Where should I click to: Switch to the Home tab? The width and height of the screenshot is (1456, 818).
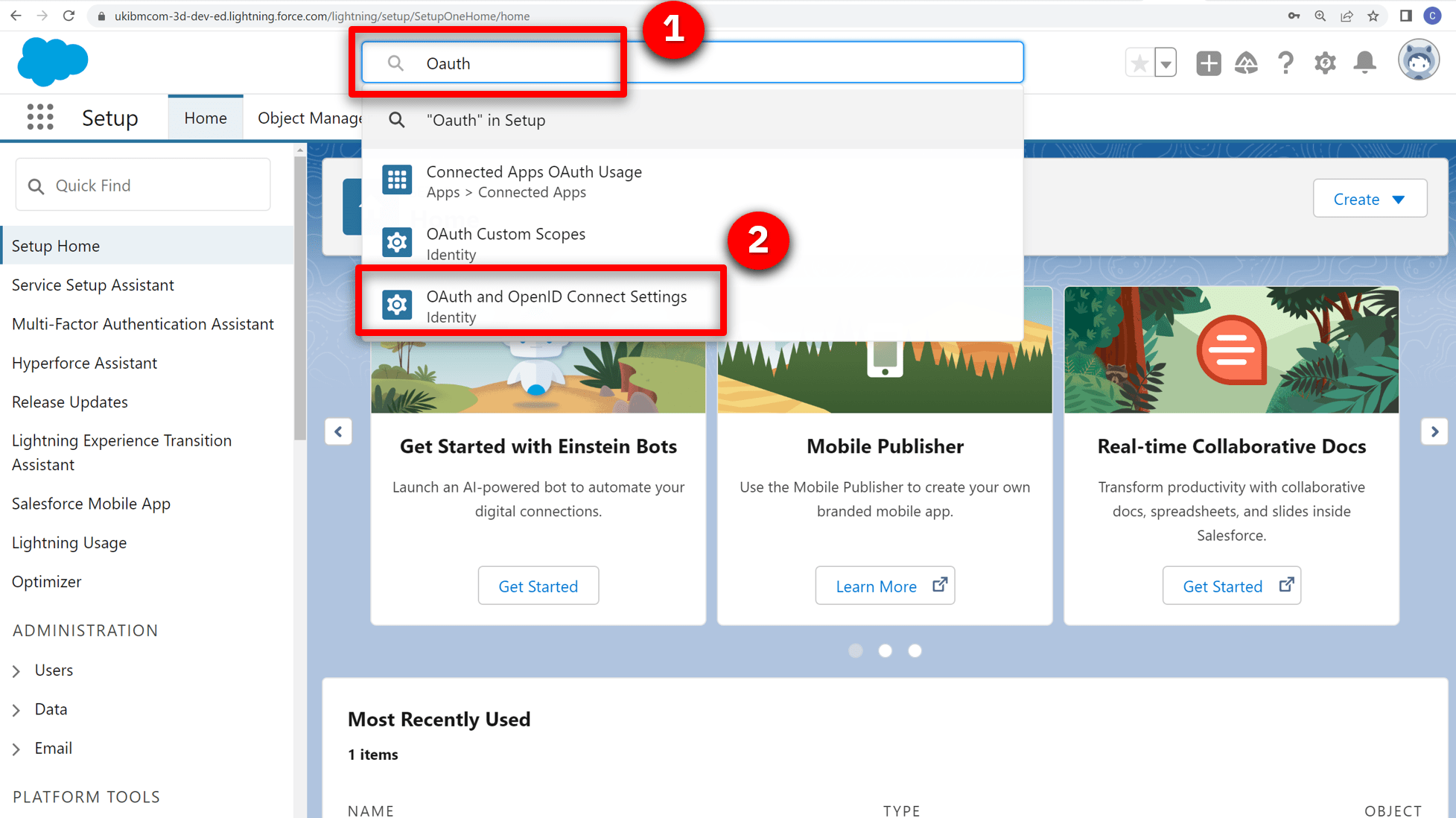pos(206,118)
